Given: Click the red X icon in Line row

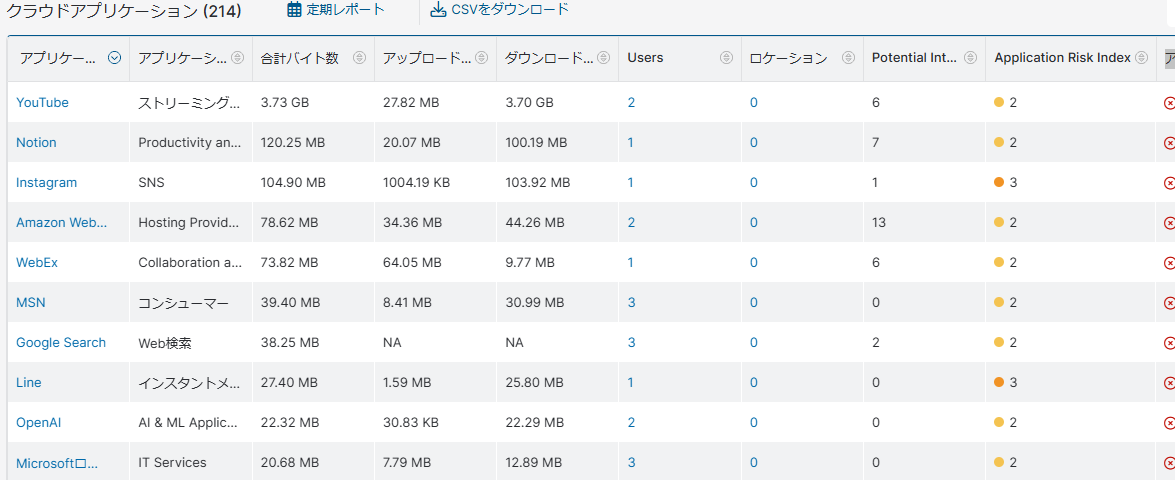Looking at the screenshot, I should (1169, 383).
